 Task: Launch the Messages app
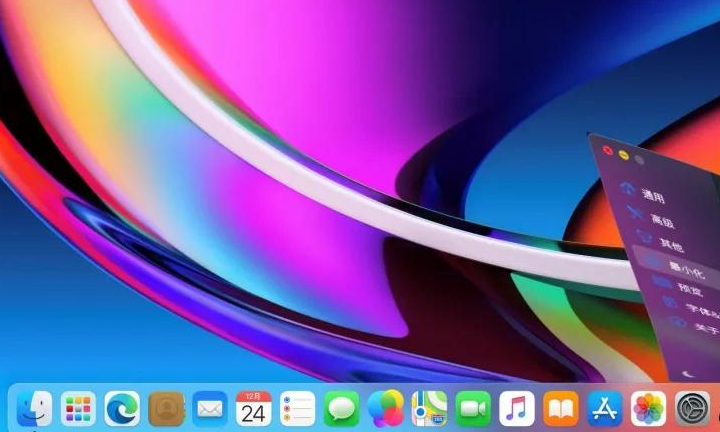(x=341, y=408)
